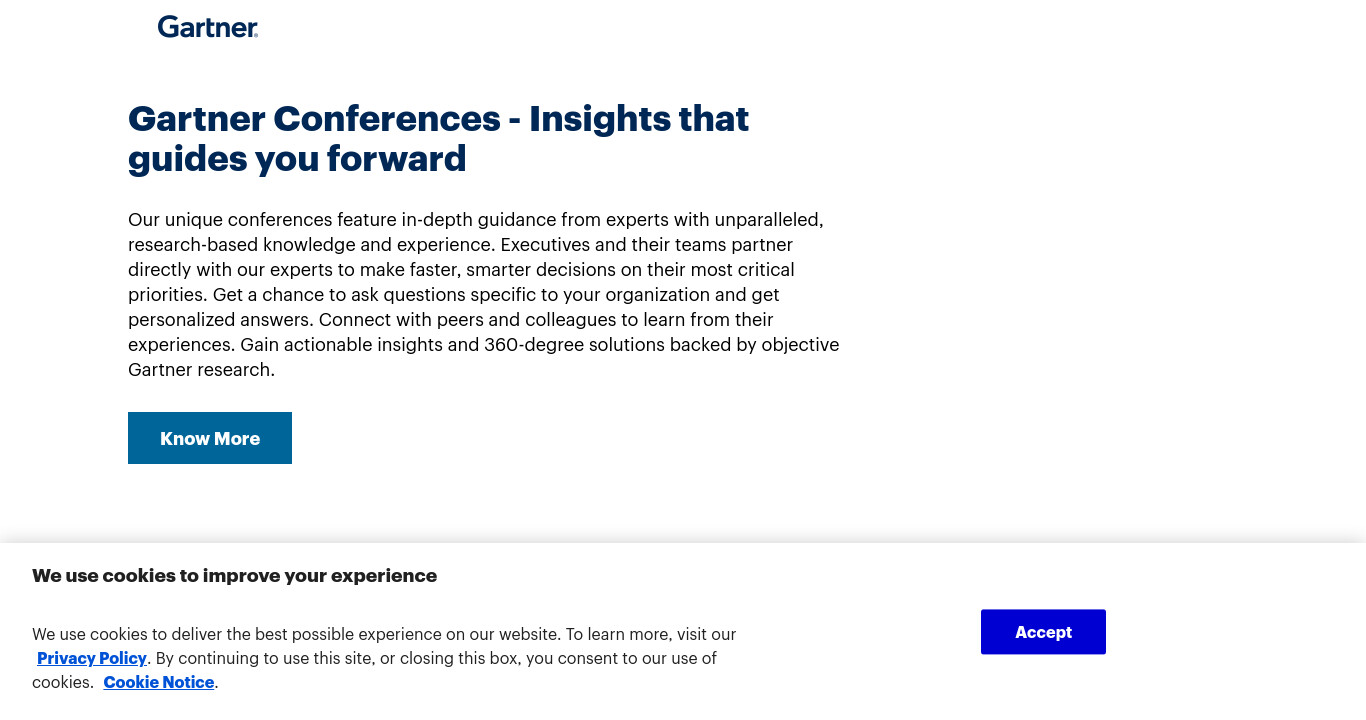Accept the cookies with the Accept button
Screen dimensions: 1366x720
click(x=1043, y=632)
